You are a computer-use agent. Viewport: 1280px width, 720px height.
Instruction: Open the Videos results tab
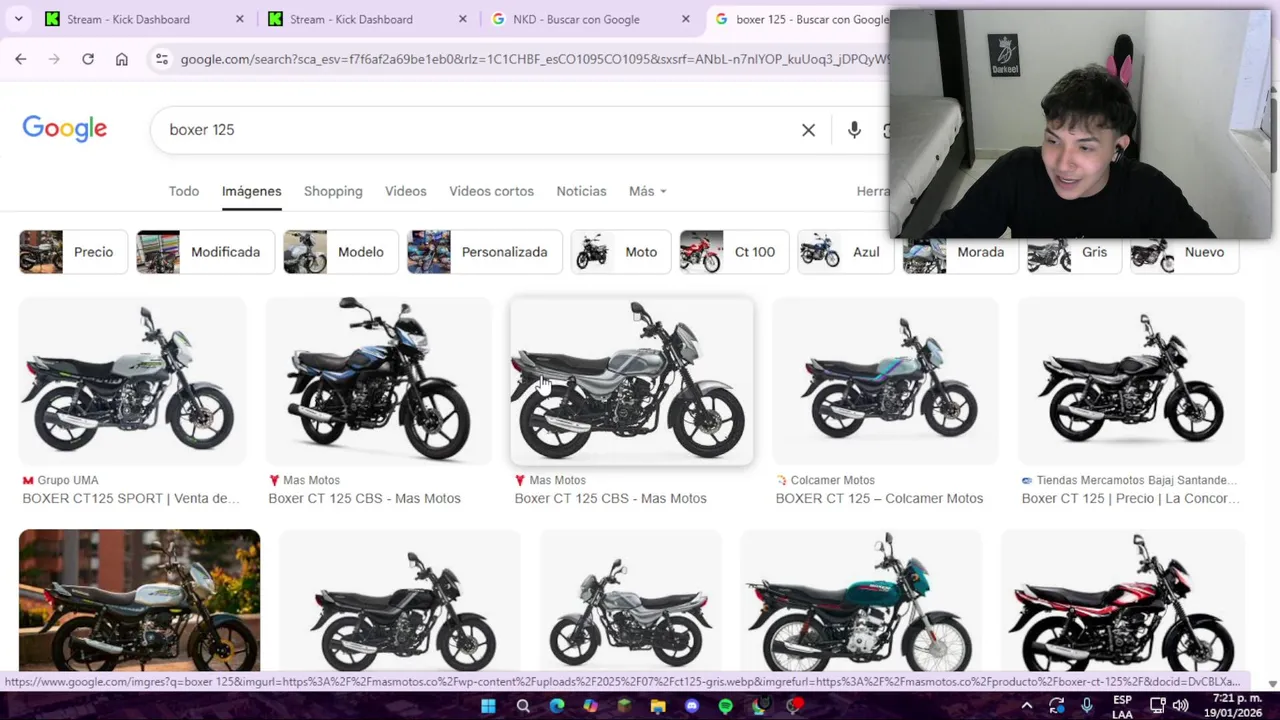(x=405, y=191)
